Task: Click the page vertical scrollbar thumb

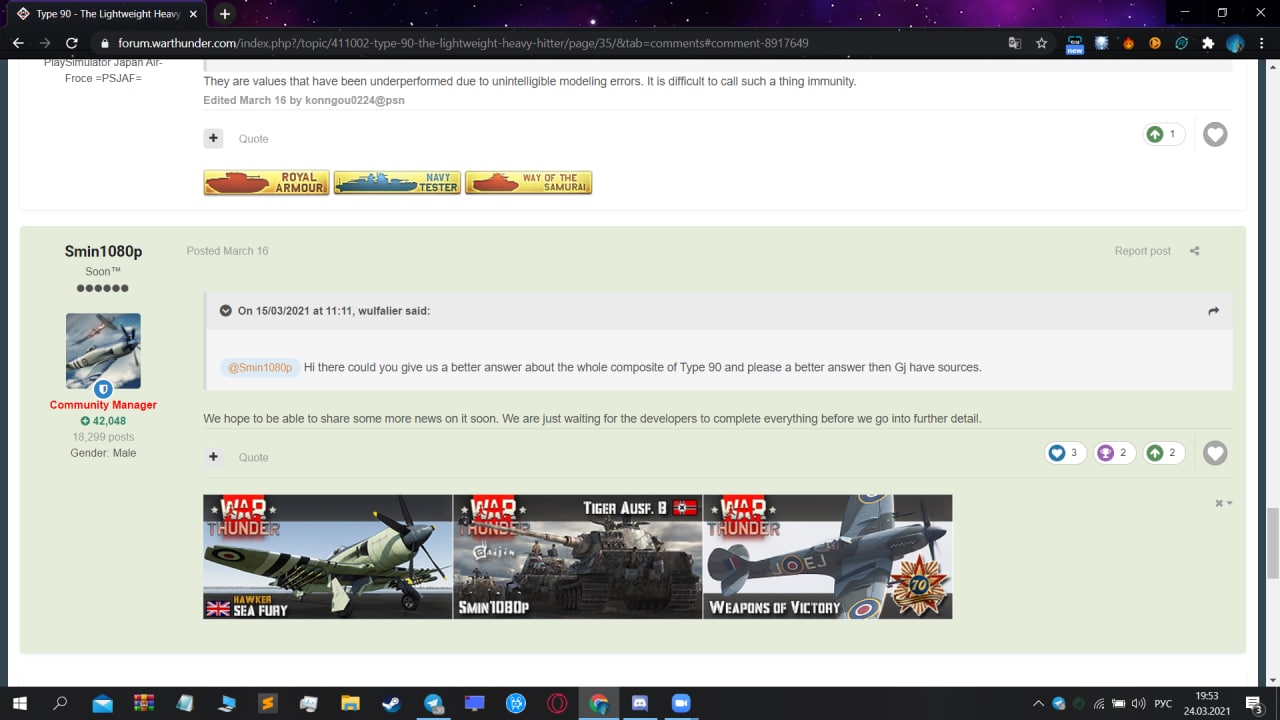Action: point(1273,543)
